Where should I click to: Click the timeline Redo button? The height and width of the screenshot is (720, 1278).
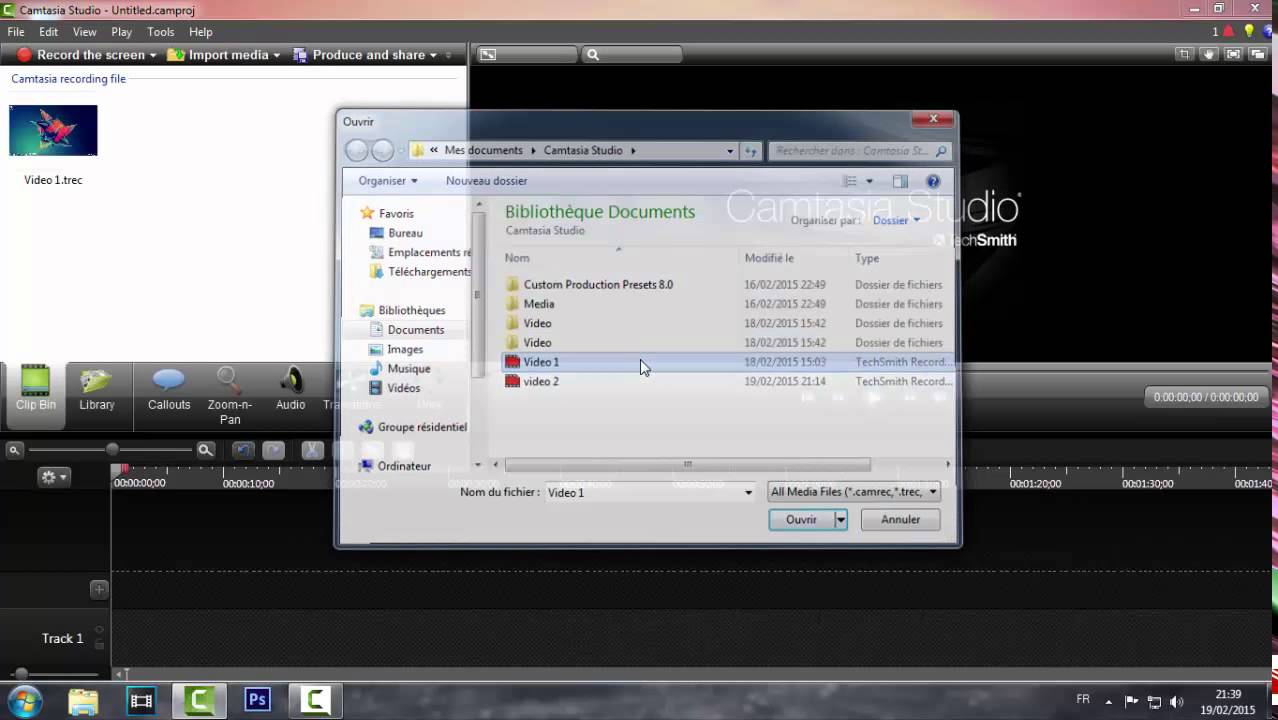pyautogui.click(x=273, y=450)
